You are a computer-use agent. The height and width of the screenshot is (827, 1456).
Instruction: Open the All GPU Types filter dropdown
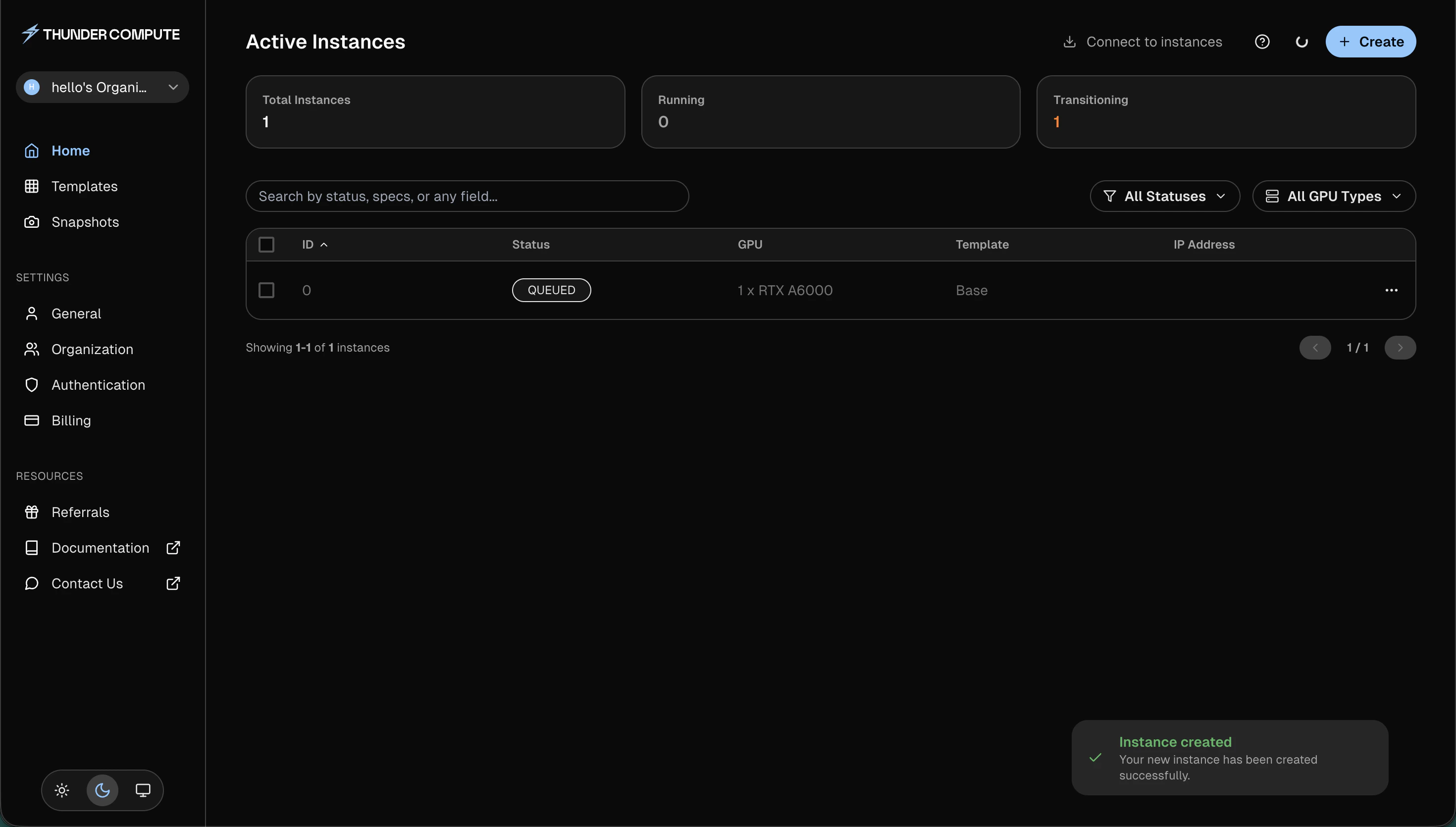(x=1334, y=196)
